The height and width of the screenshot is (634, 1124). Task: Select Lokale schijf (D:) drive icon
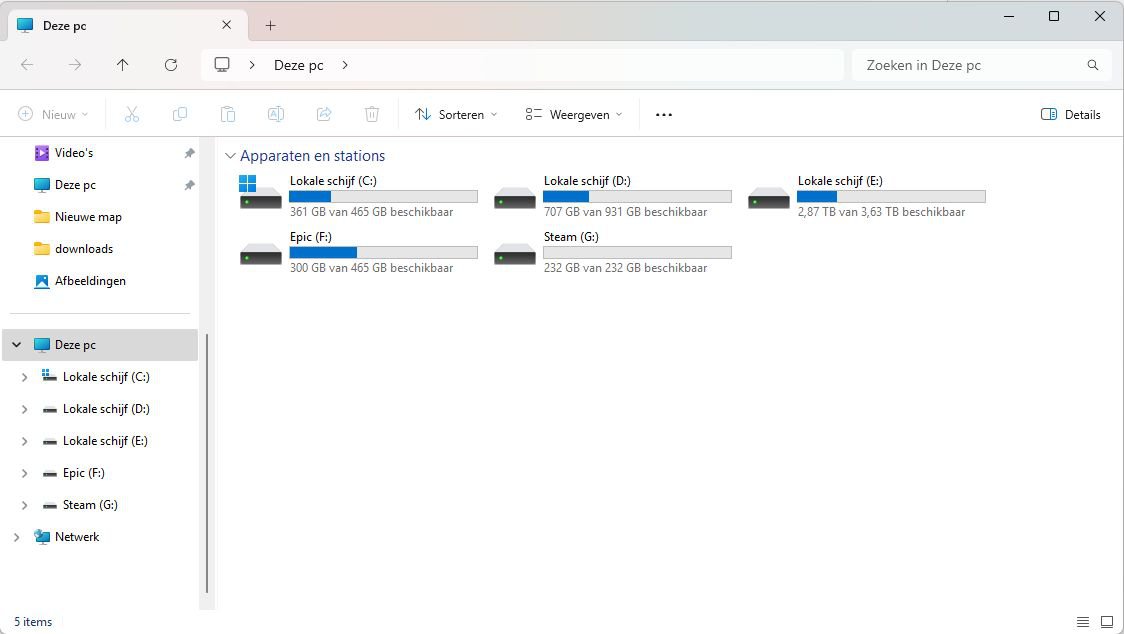(515, 198)
